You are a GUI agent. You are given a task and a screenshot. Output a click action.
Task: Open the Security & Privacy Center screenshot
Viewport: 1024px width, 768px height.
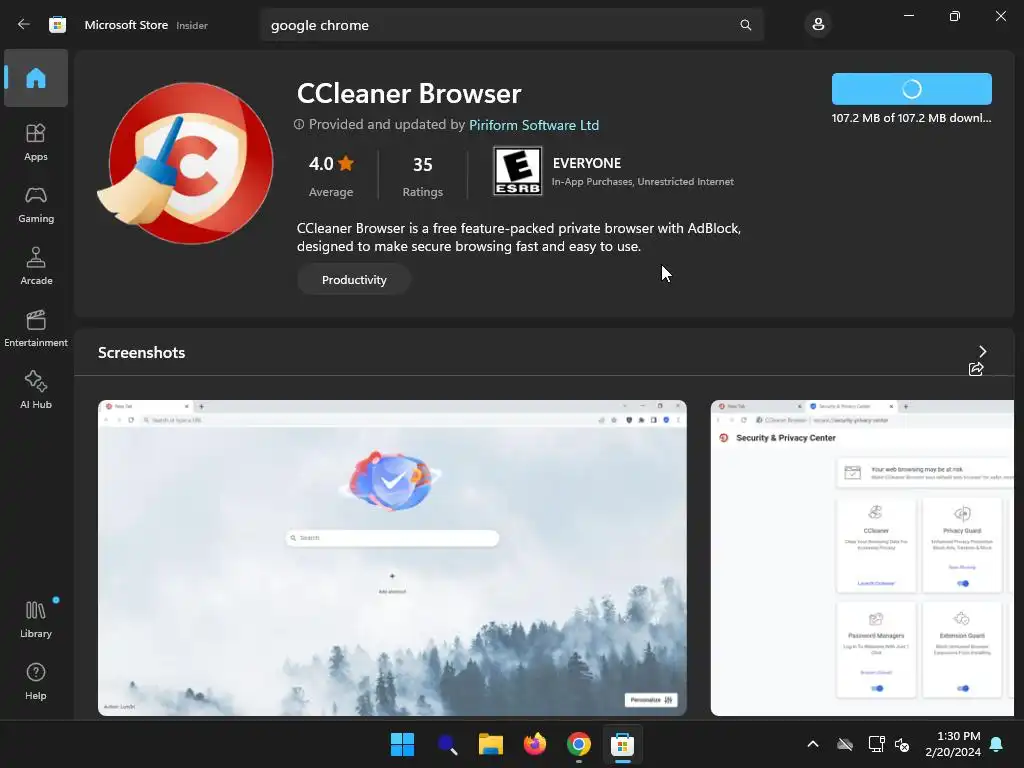(862, 558)
